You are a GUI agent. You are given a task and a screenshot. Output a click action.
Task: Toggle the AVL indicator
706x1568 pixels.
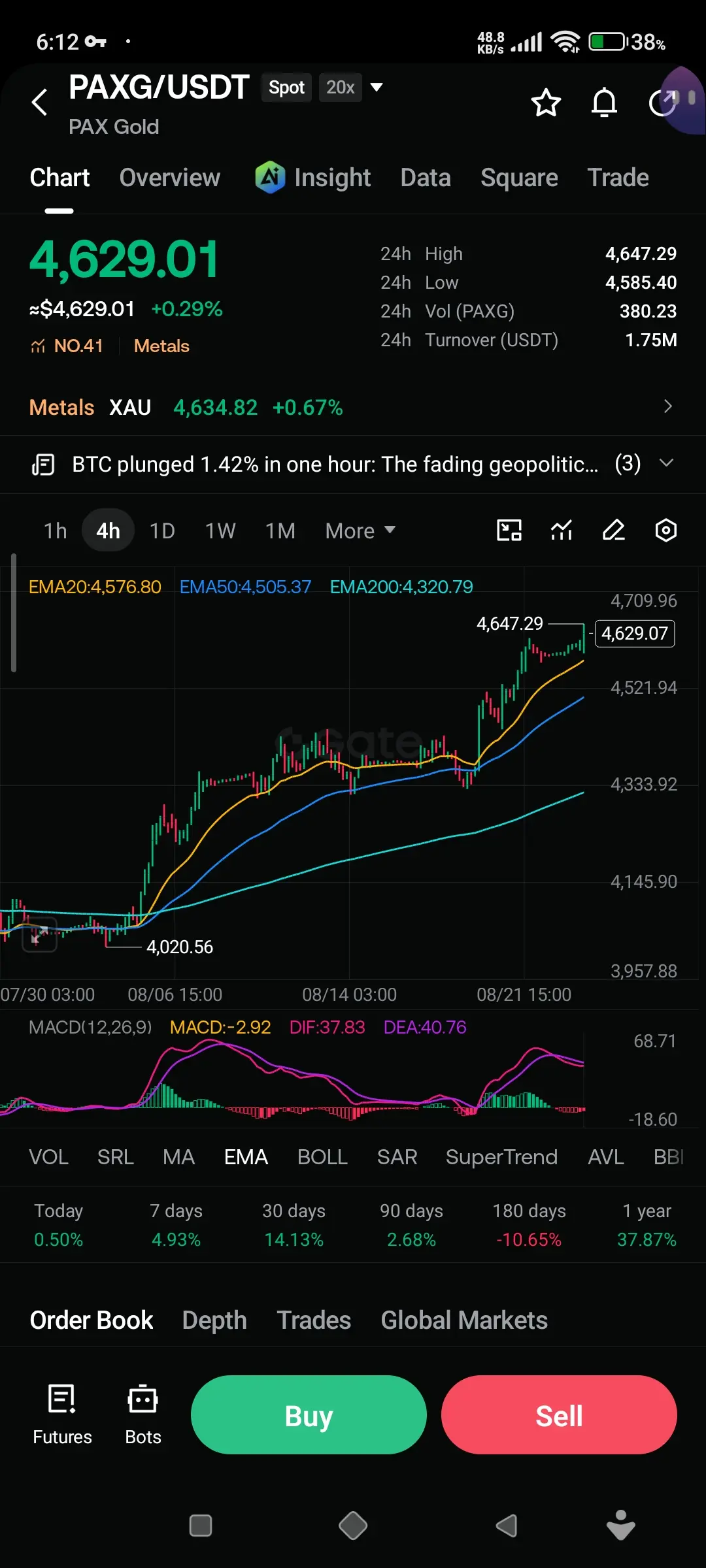606,1157
